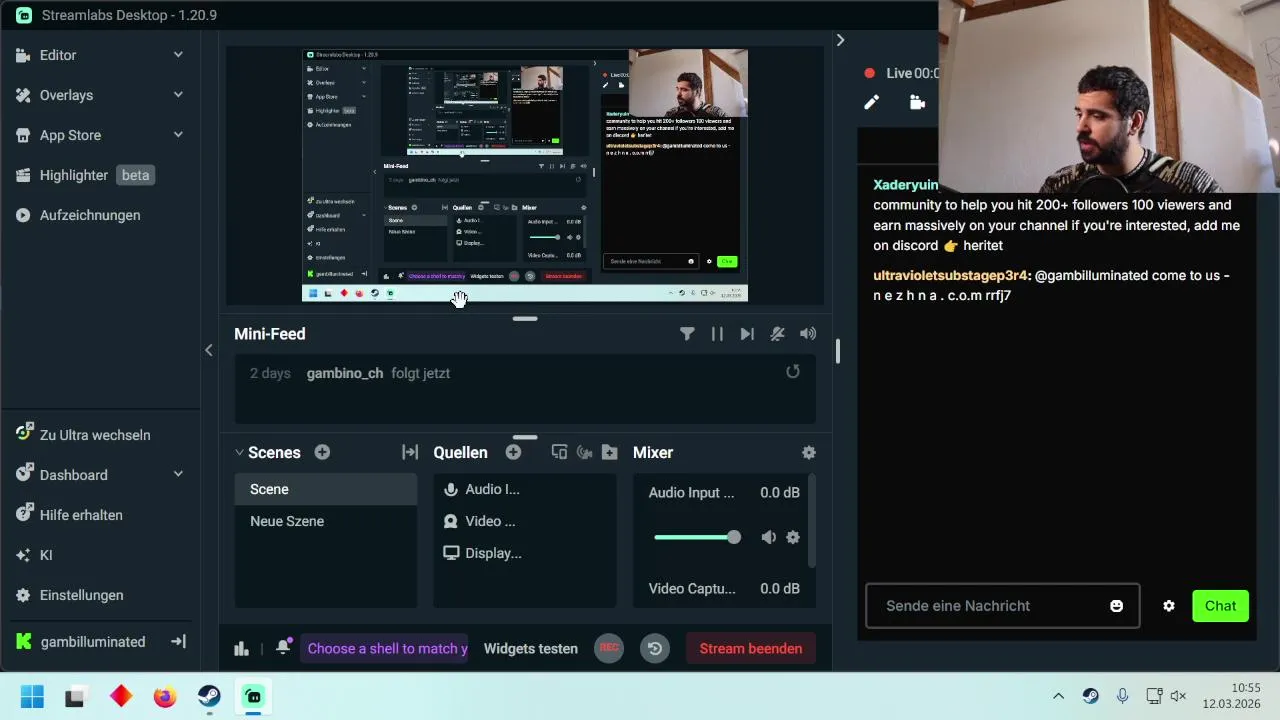This screenshot has height=720, width=1280.
Task: Select the Scene entry
Action: [x=326, y=489]
